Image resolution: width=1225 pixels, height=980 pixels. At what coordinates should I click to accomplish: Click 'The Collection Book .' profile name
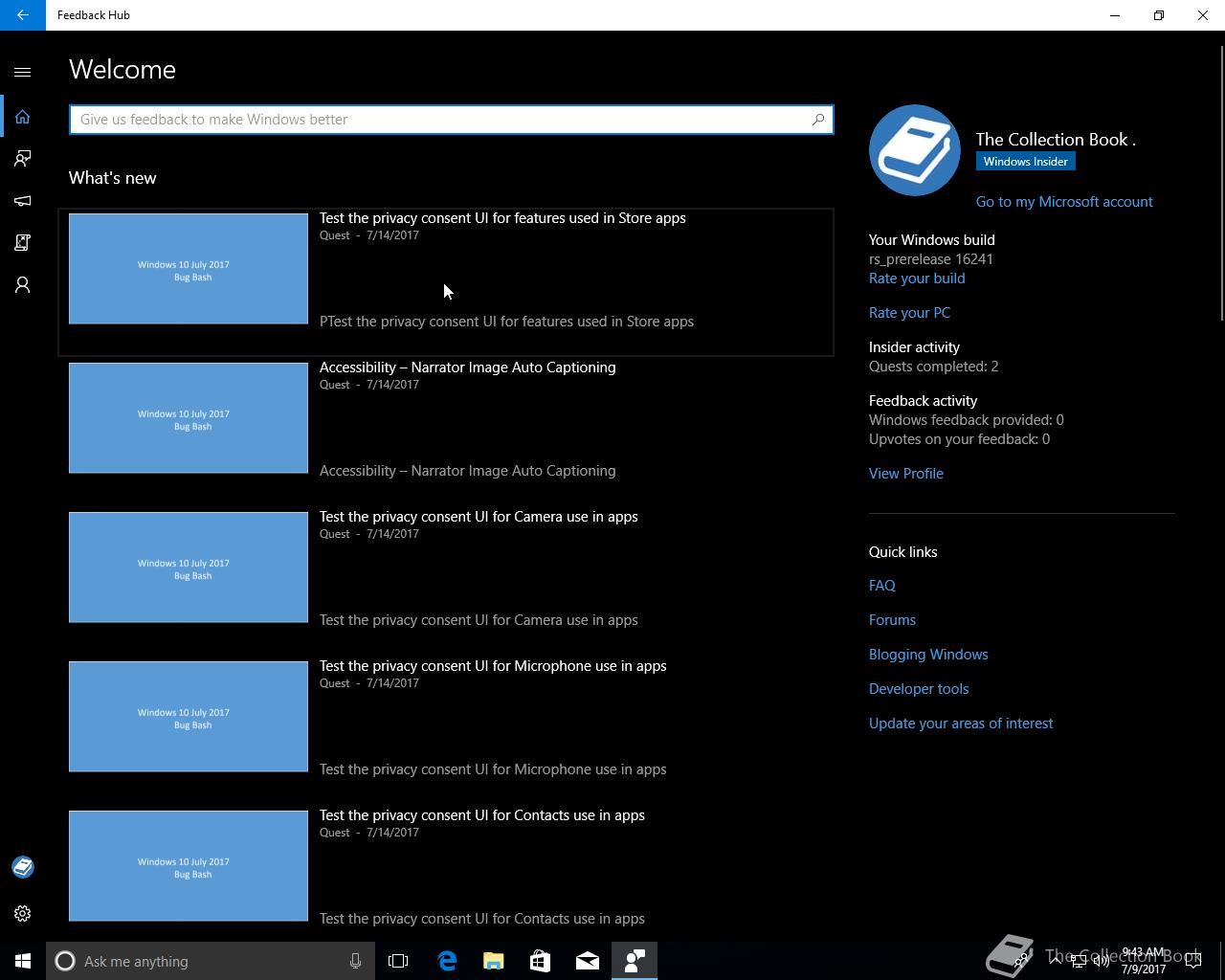[x=1056, y=140]
